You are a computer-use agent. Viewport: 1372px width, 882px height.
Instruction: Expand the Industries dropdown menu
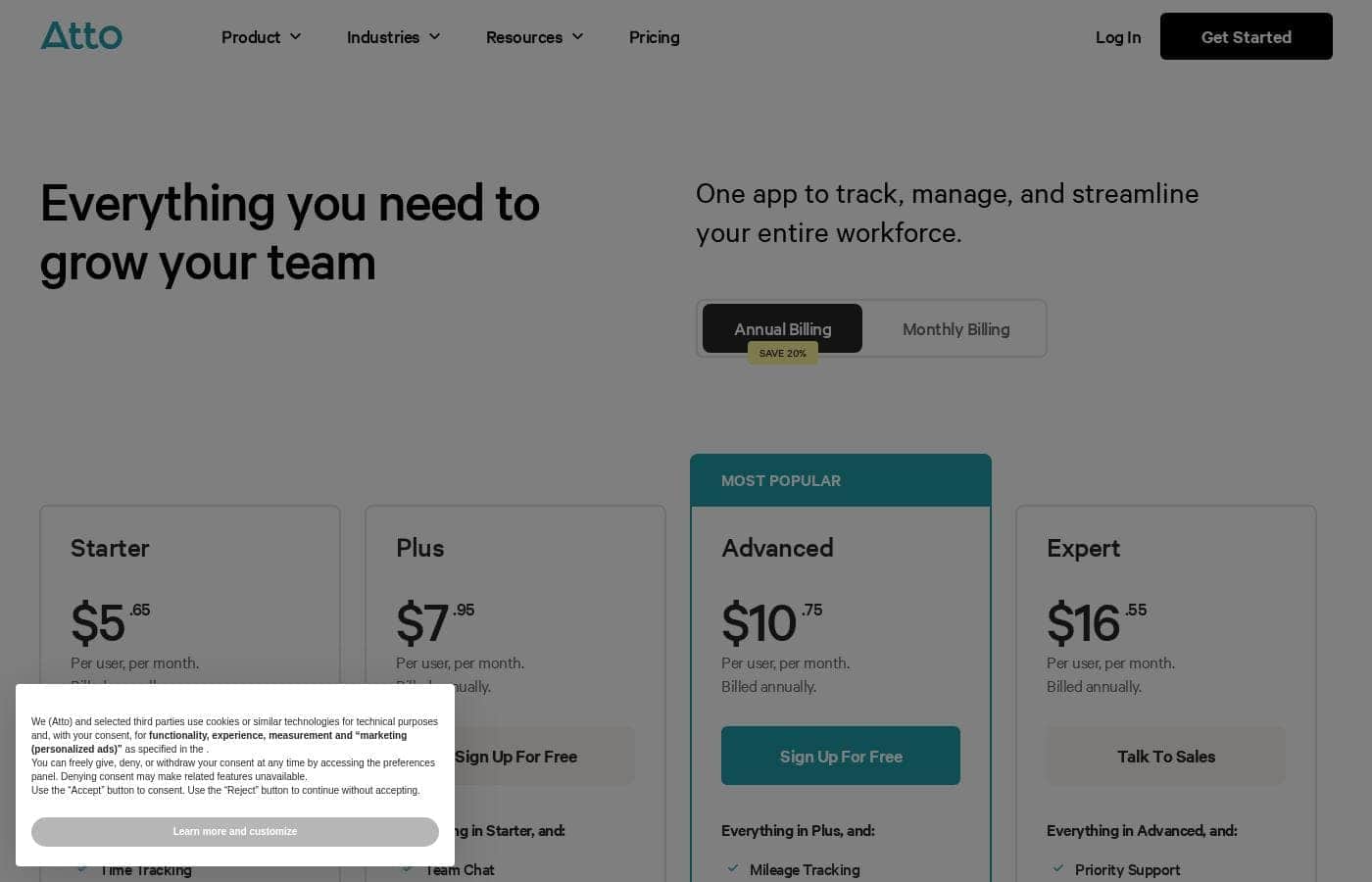[x=393, y=37]
